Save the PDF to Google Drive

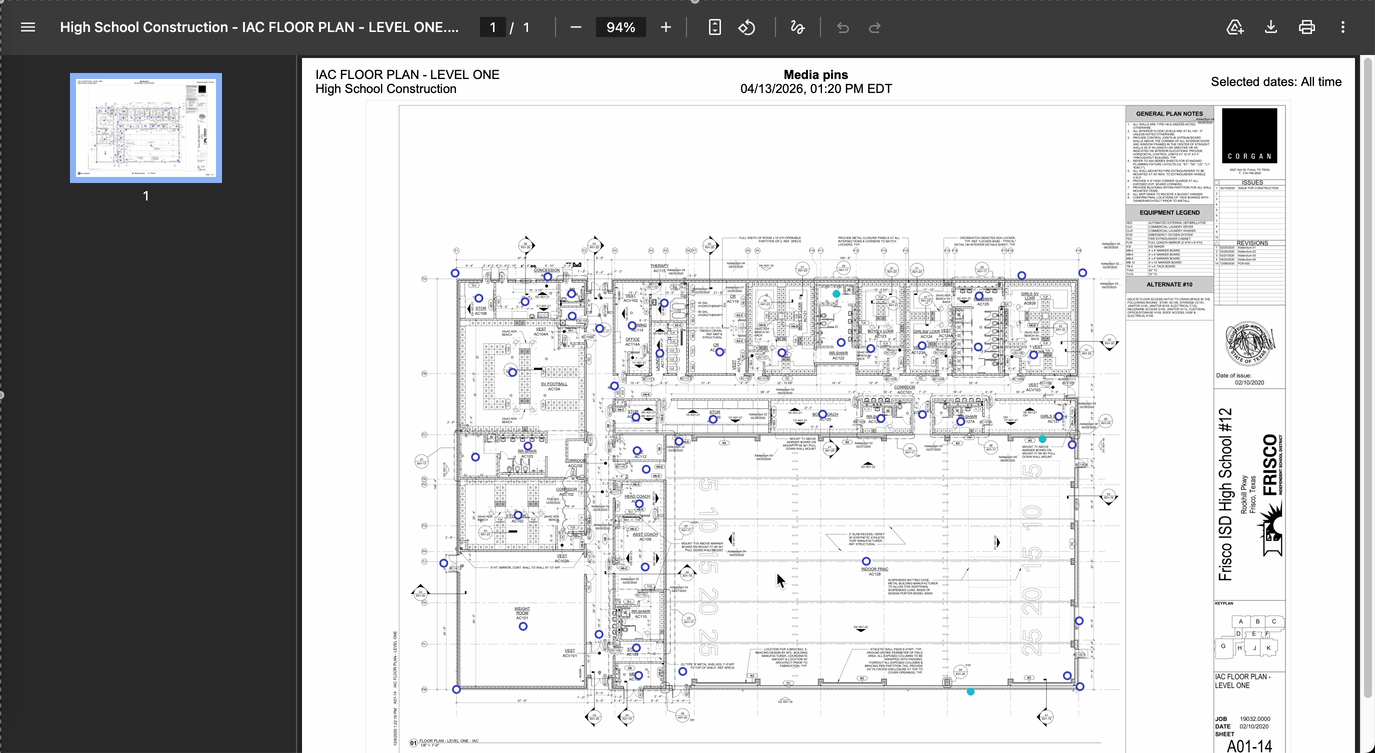coord(1235,27)
